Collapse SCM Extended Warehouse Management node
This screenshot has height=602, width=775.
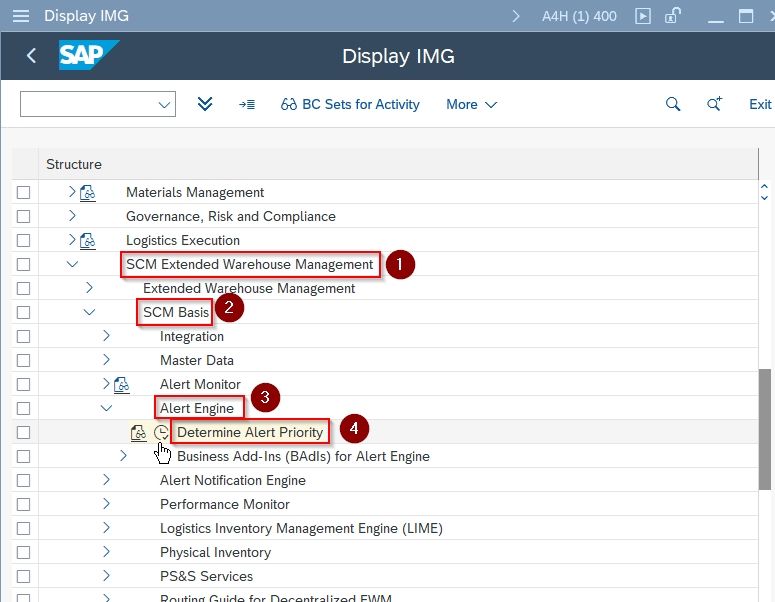pos(72,264)
